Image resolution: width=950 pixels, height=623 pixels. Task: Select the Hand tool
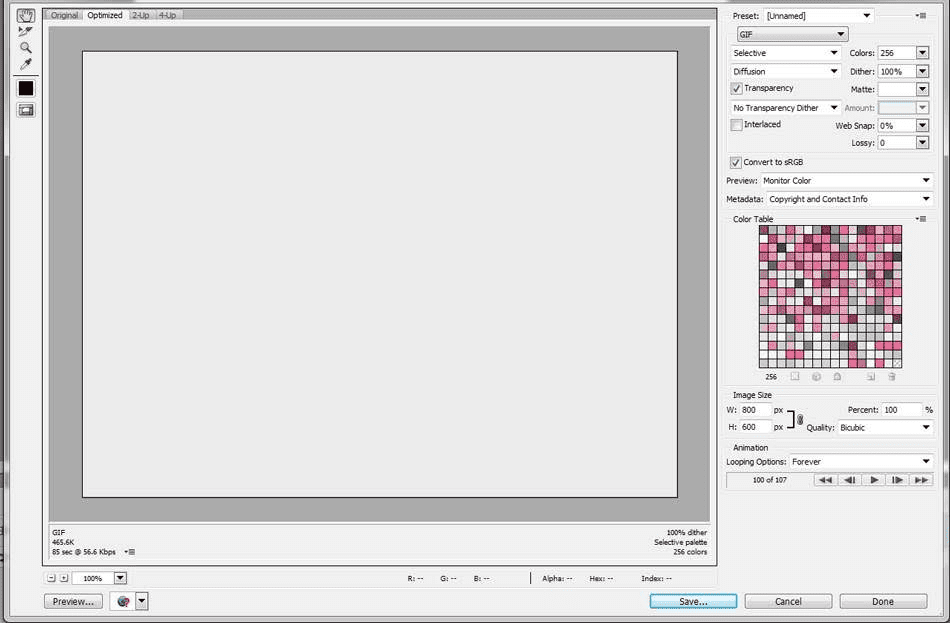coord(25,16)
